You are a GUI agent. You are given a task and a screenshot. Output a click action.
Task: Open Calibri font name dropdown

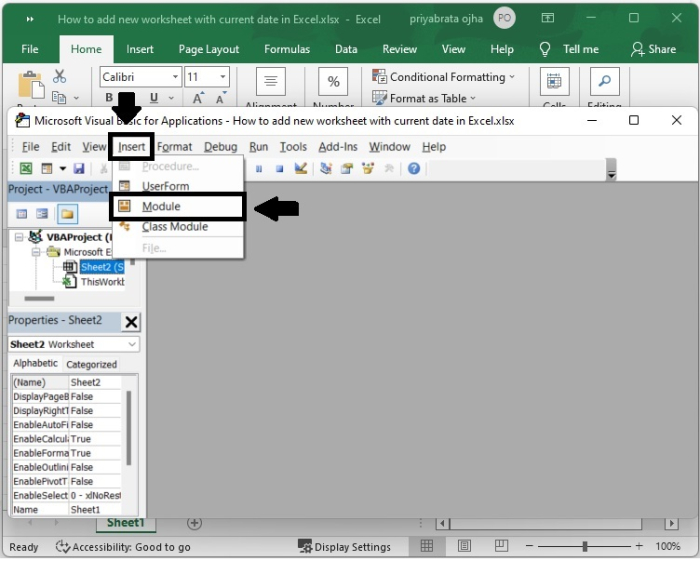click(175, 77)
